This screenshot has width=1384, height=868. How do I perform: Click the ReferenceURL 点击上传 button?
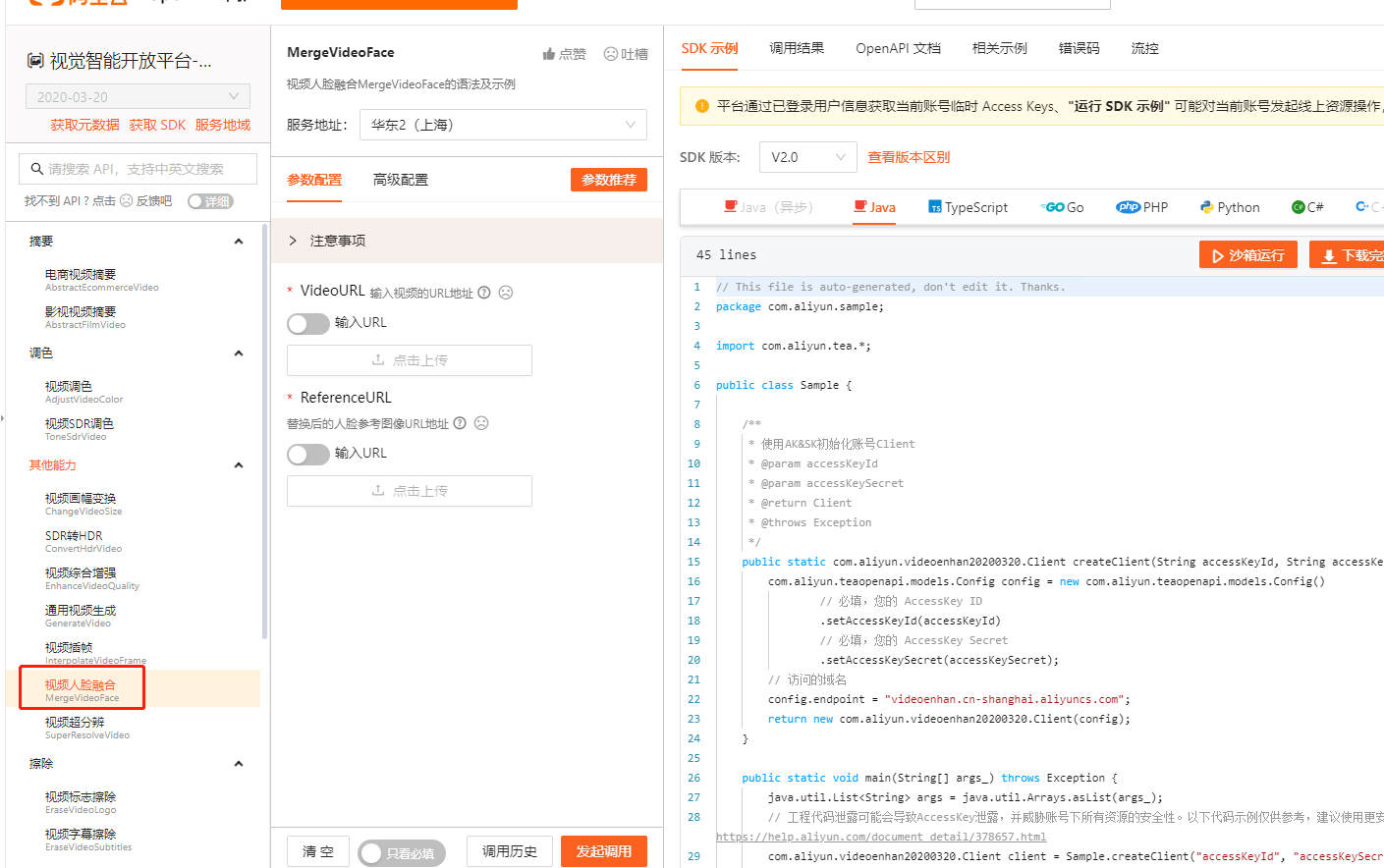point(410,491)
